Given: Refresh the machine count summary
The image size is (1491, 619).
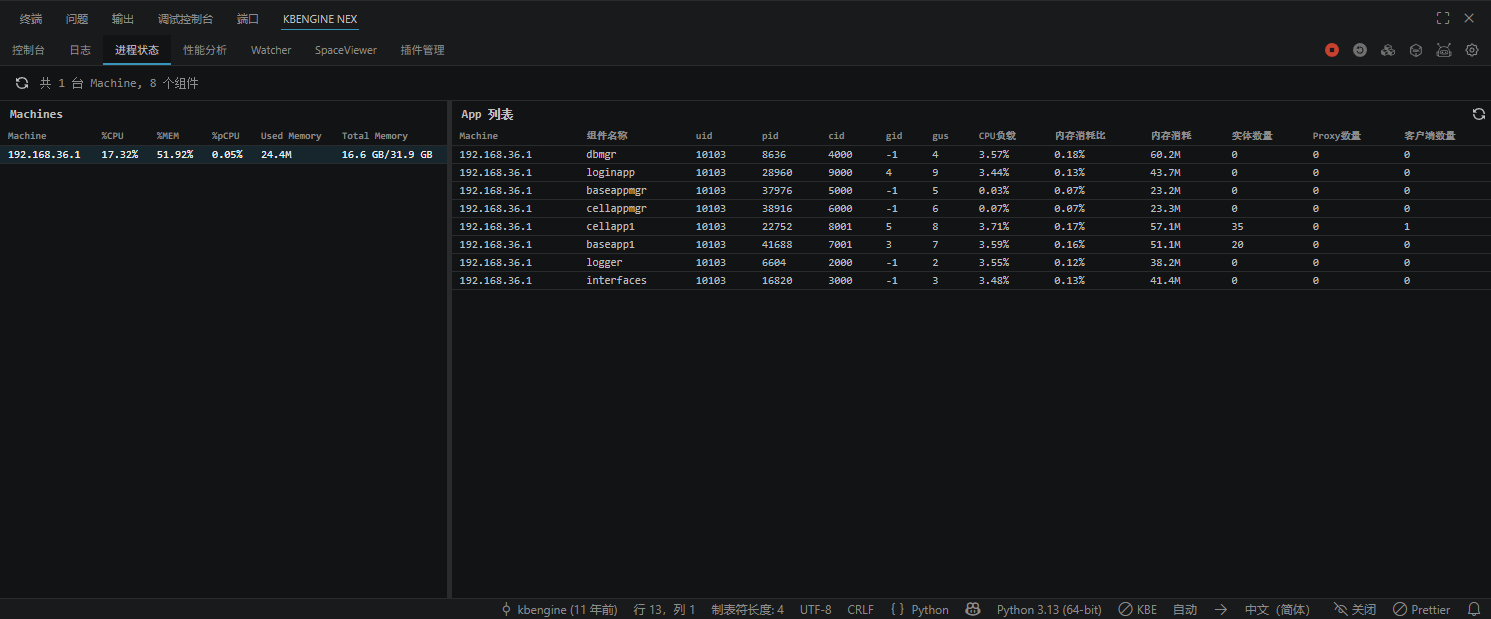Looking at the screenshot, I should [x=22, y=83].
